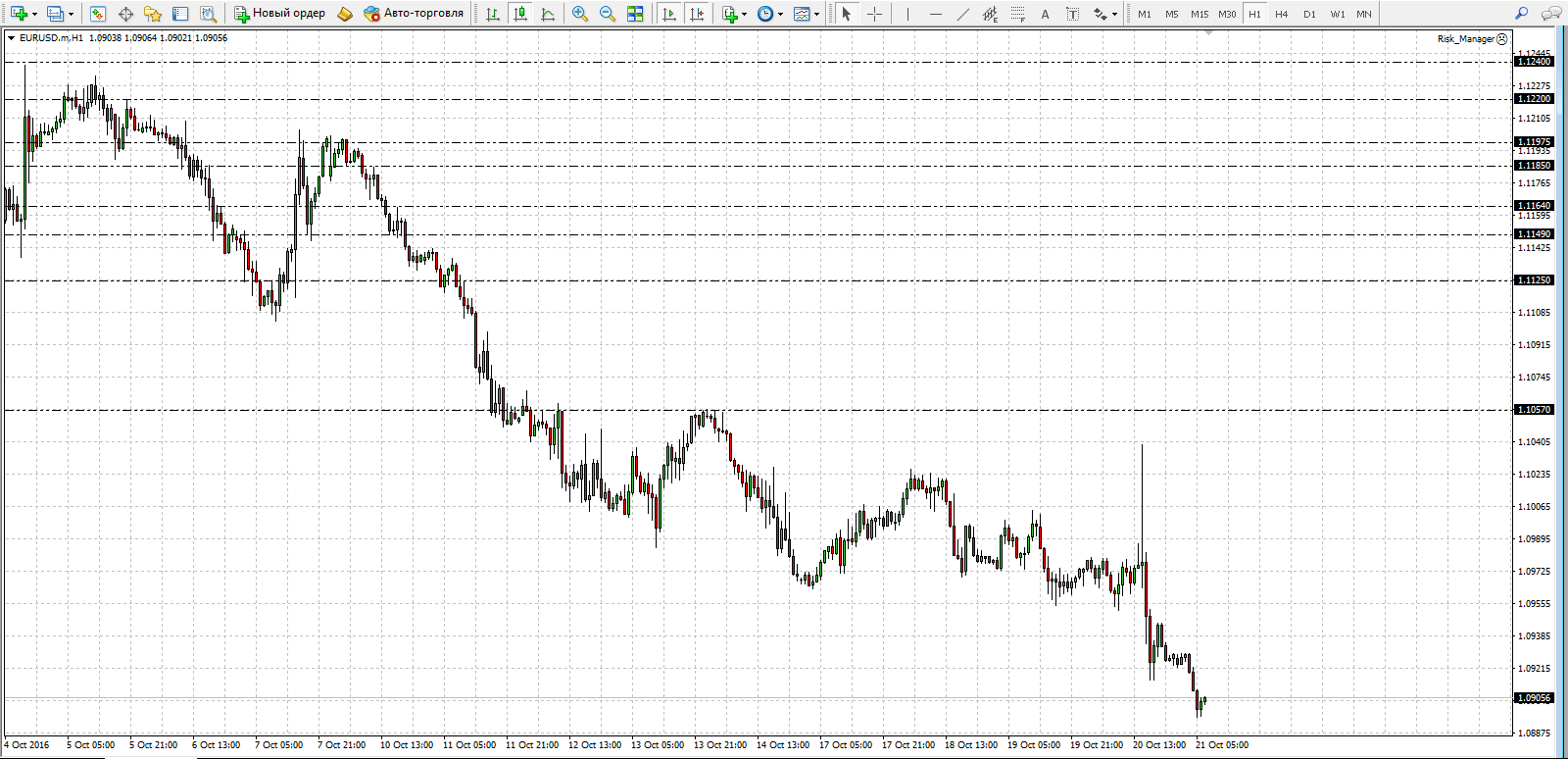The height and width of the screenshot is (759, 1568).
Task: Show the Terminal panel
Action: (x=180, y=14)
